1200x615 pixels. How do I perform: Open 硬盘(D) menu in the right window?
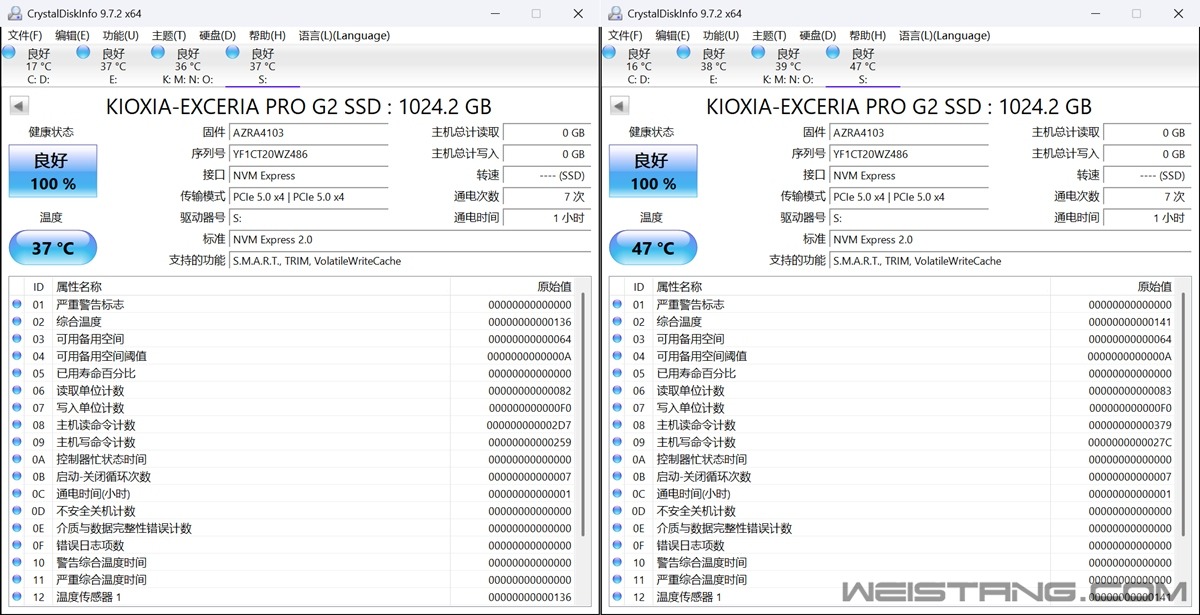818,36
